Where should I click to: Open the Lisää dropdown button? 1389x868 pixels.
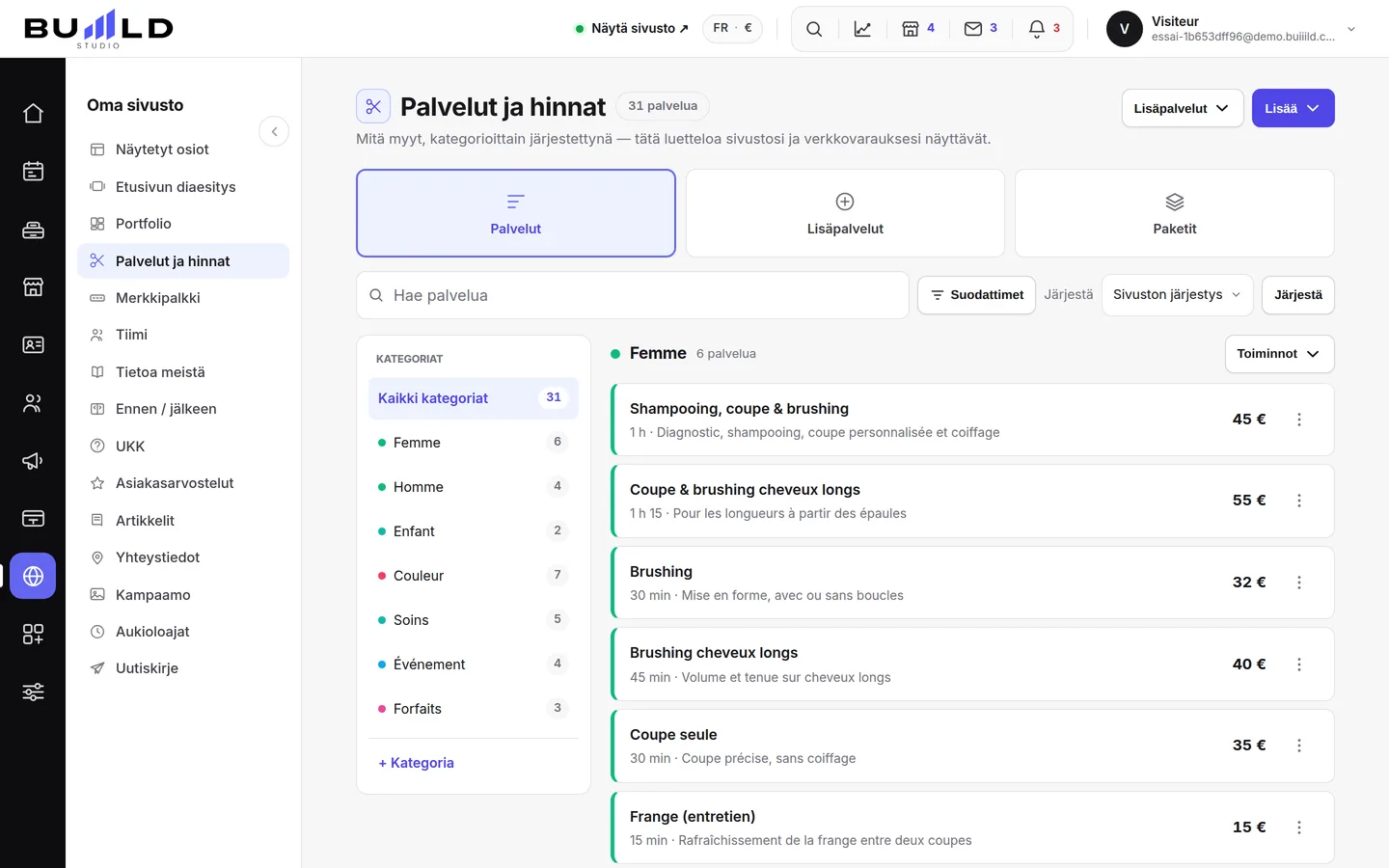point(1293,108)
